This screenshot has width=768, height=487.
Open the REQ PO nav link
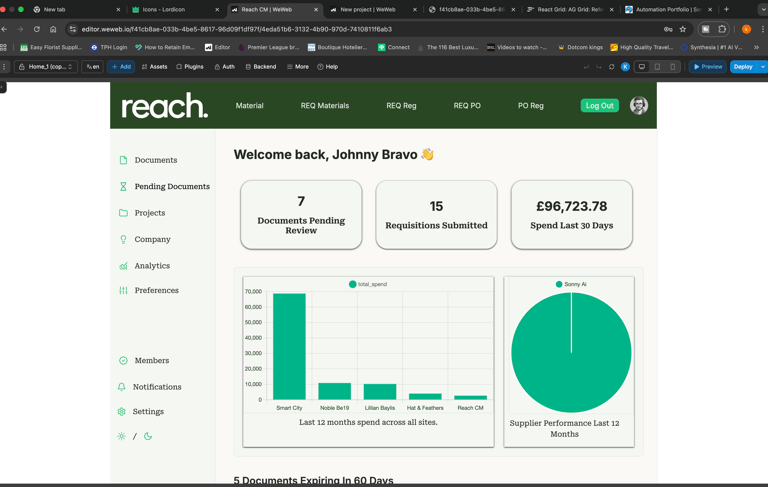pos(467,105)
